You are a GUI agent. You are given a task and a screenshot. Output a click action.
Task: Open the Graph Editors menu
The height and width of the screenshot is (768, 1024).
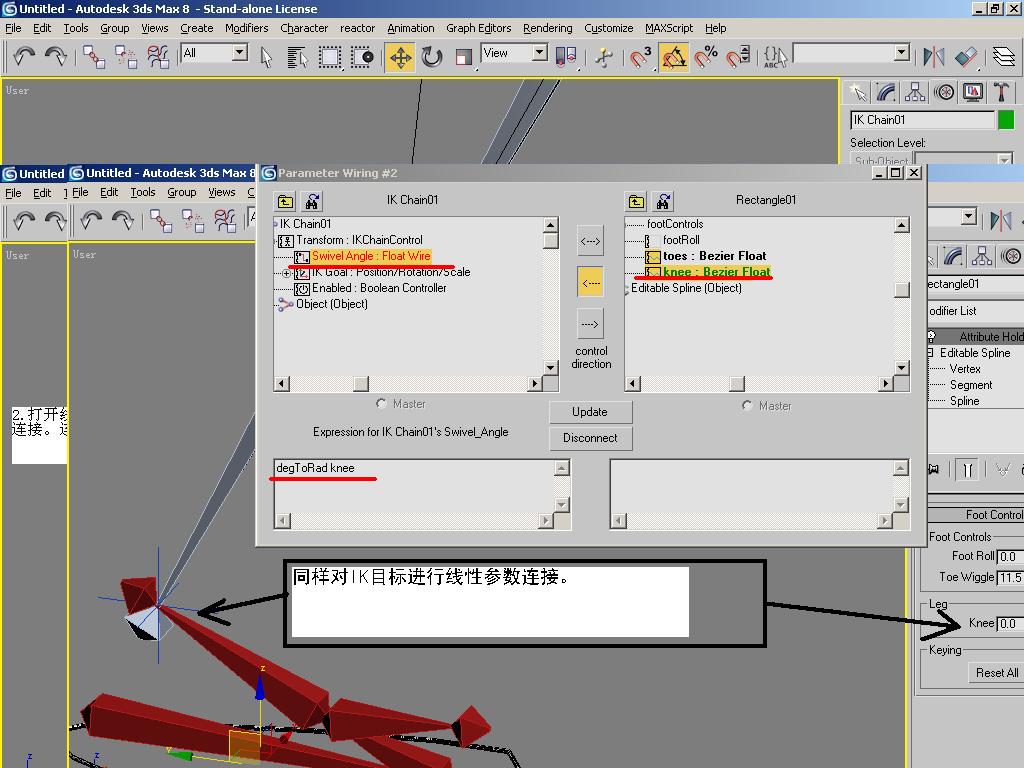[478, 28]
